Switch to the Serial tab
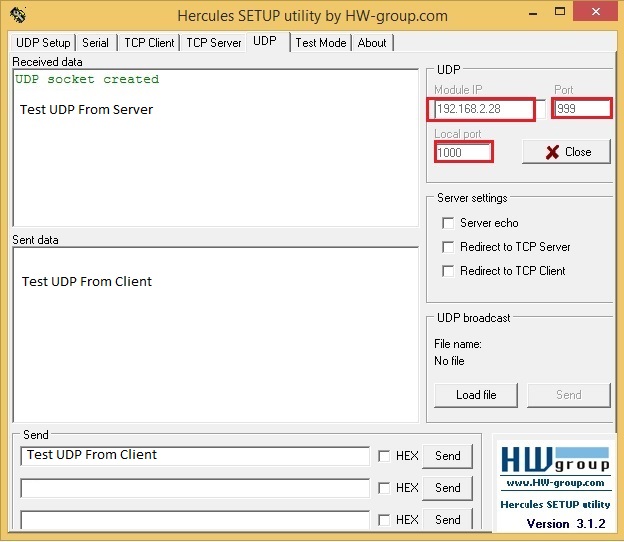 coord(96,43)
